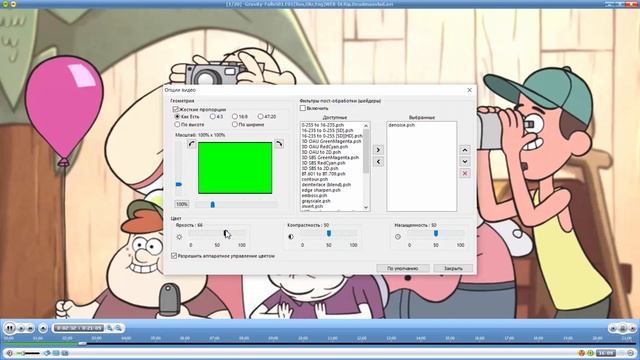Enable the shaders 'Включить' checkbox

pyautogui.click(x=302, y=108)
